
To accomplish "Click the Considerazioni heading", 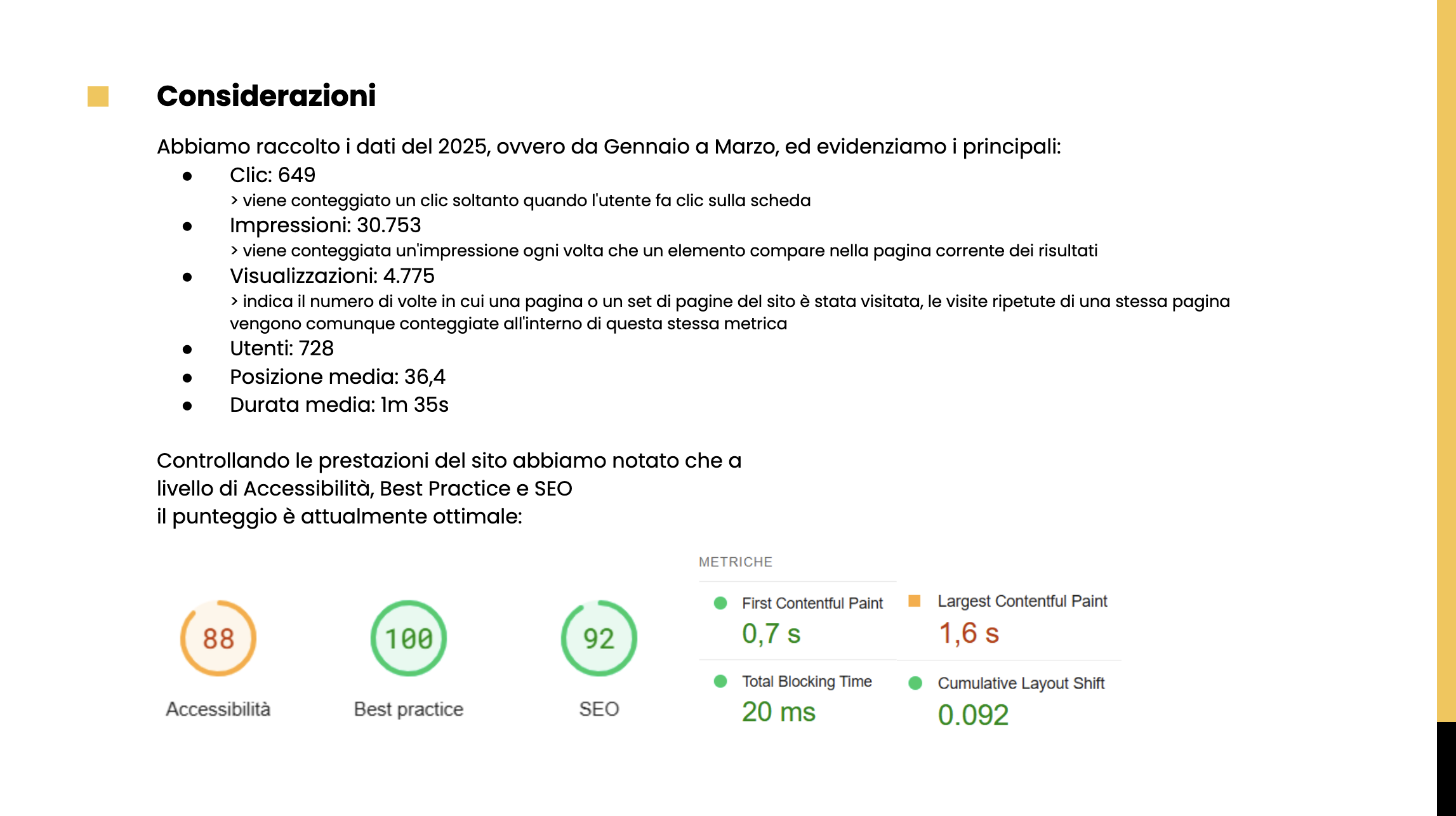I will coord(266,96).
